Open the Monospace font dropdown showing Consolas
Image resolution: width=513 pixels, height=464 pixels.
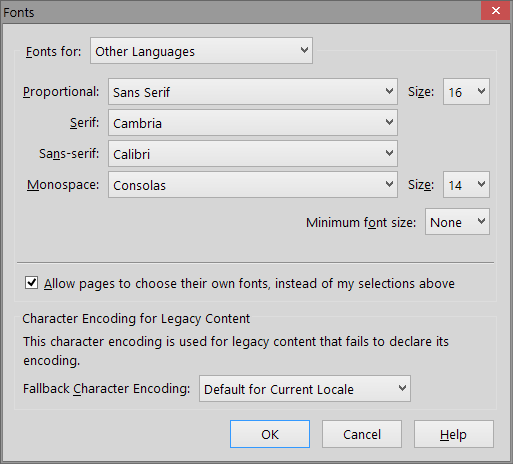[253, 185]
